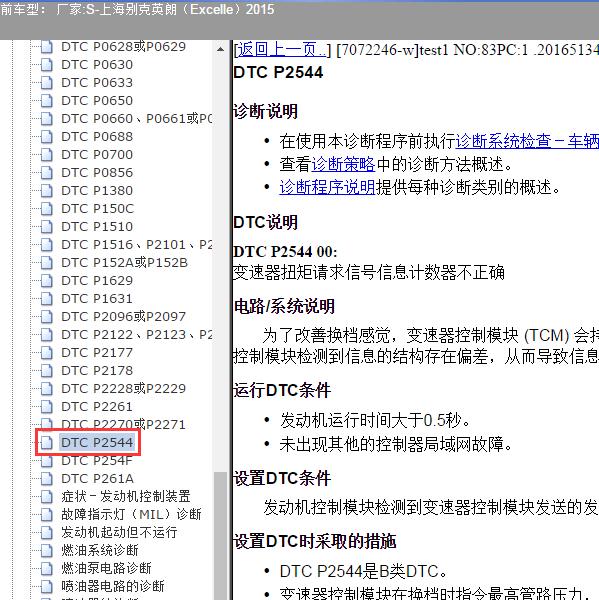
Task: Click the page icon beside 燃油系统诊断
Action: click(46, 550)
